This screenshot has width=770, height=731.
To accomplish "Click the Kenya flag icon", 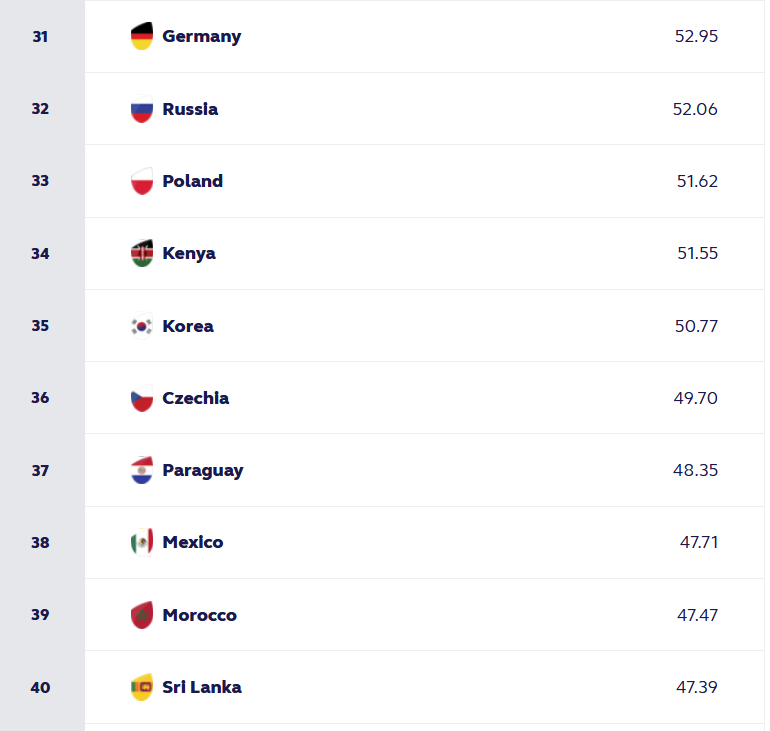I will point(142,253).
